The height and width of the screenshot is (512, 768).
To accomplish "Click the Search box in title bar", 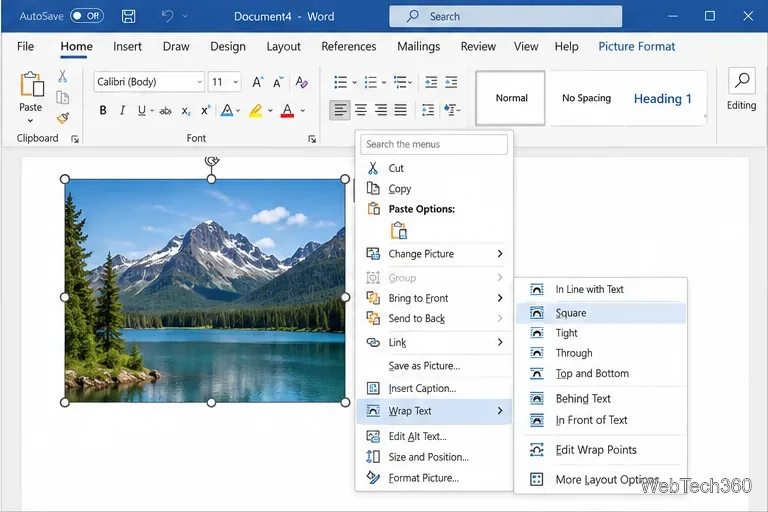I will click(505, 16).
